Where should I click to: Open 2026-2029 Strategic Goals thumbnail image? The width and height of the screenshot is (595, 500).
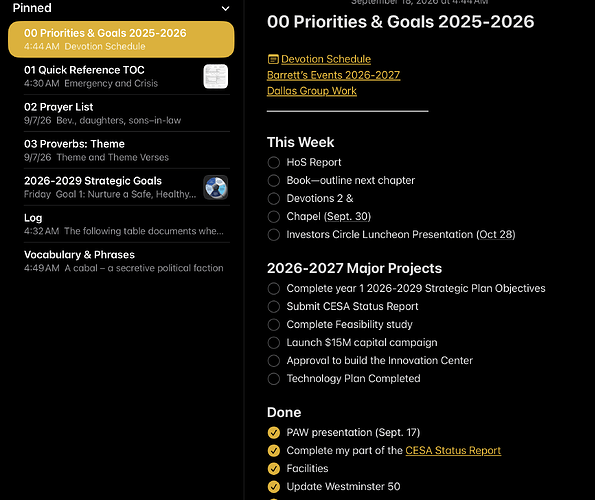pos(216,187)
